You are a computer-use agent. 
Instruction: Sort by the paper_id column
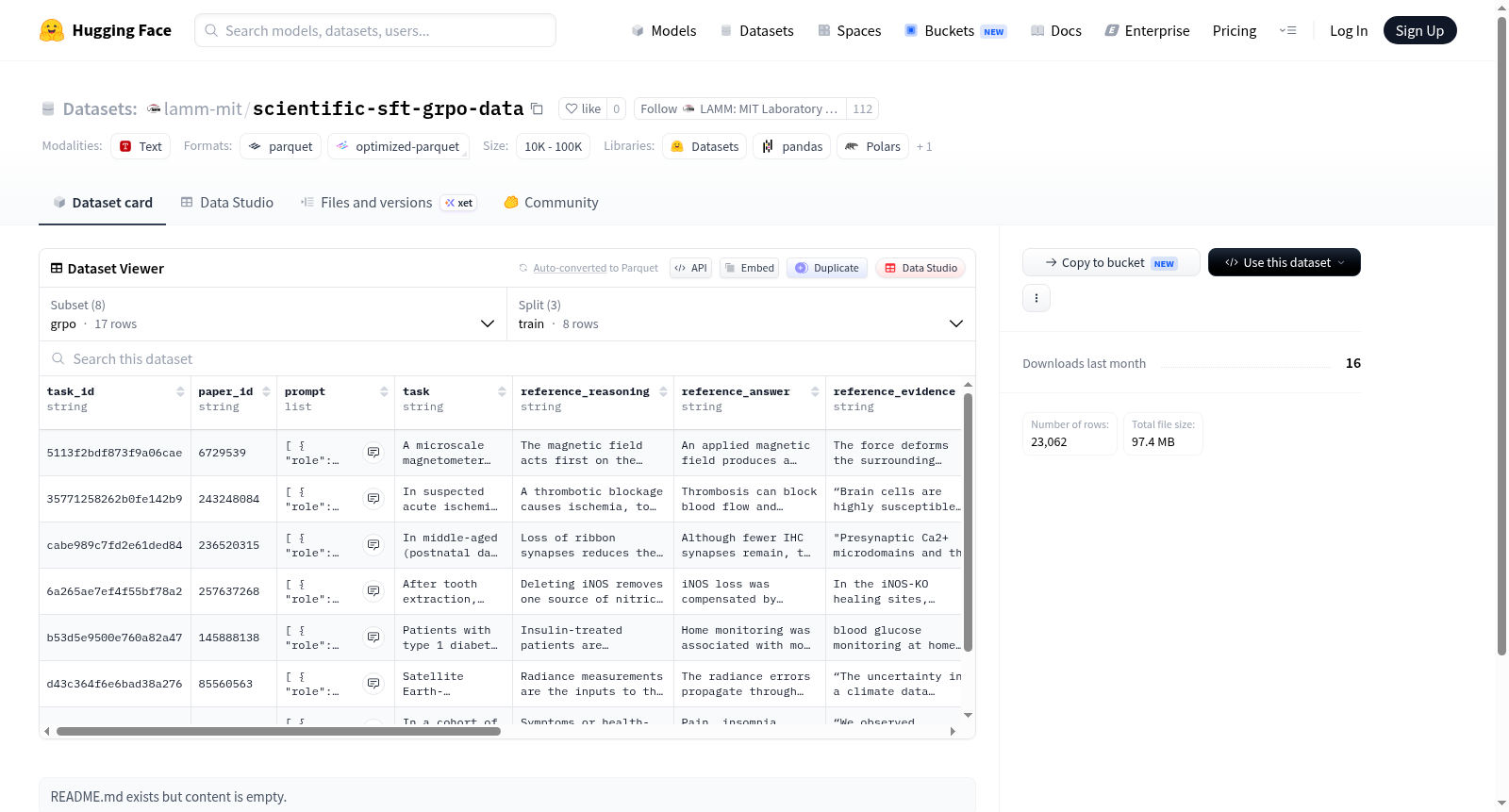tap(267, 391)
